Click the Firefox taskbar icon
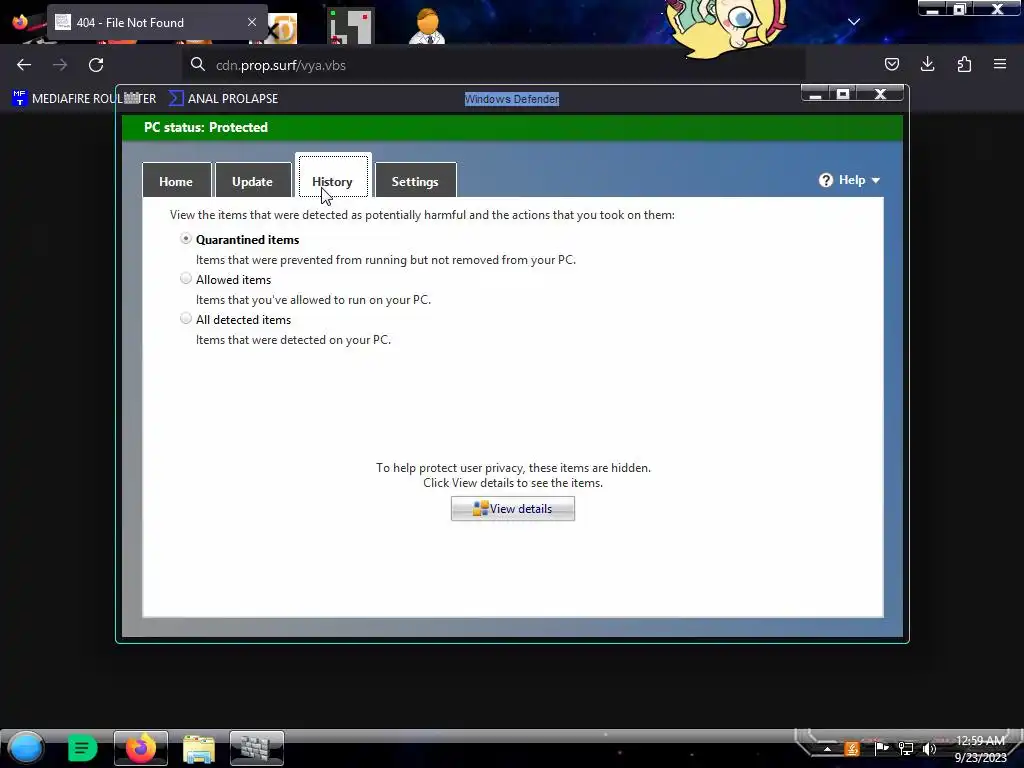This screenshot has height=768, width=1024. (x=141, y=748)
